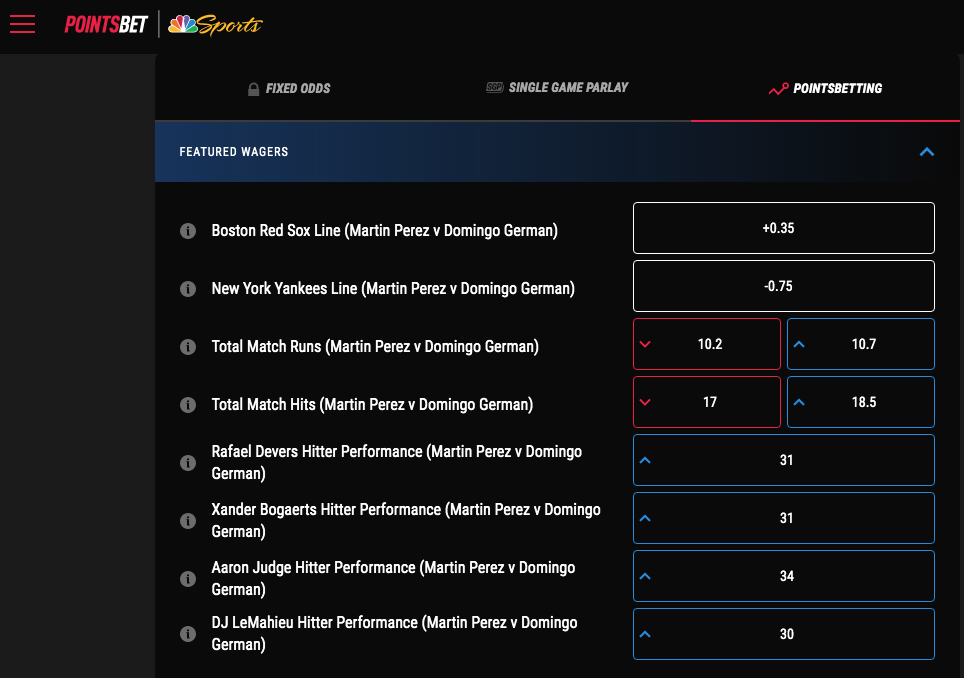Click info icon for Total Match Runs
This screenshot has width=964, height=678.
pos(187,347)
